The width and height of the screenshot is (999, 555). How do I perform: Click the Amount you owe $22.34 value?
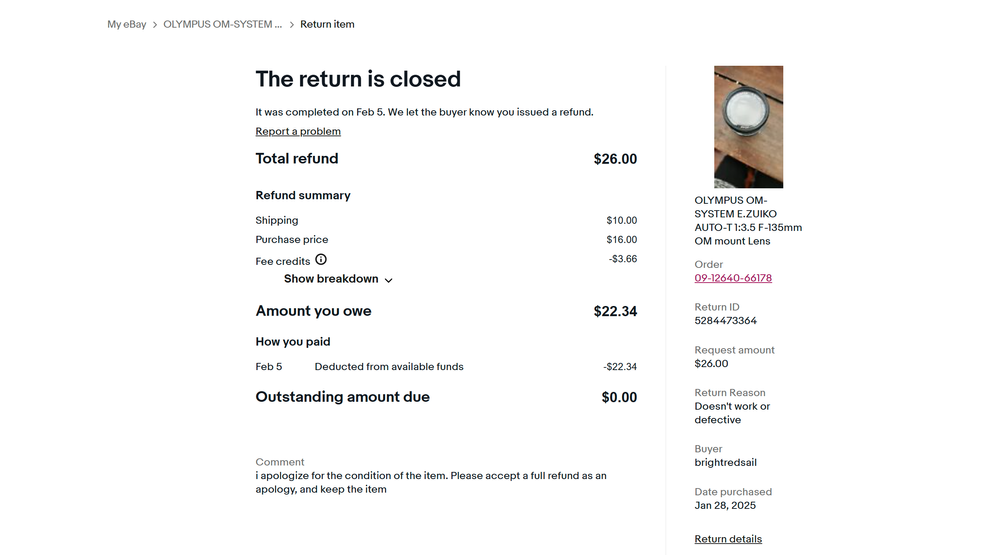tap(615, 312)
